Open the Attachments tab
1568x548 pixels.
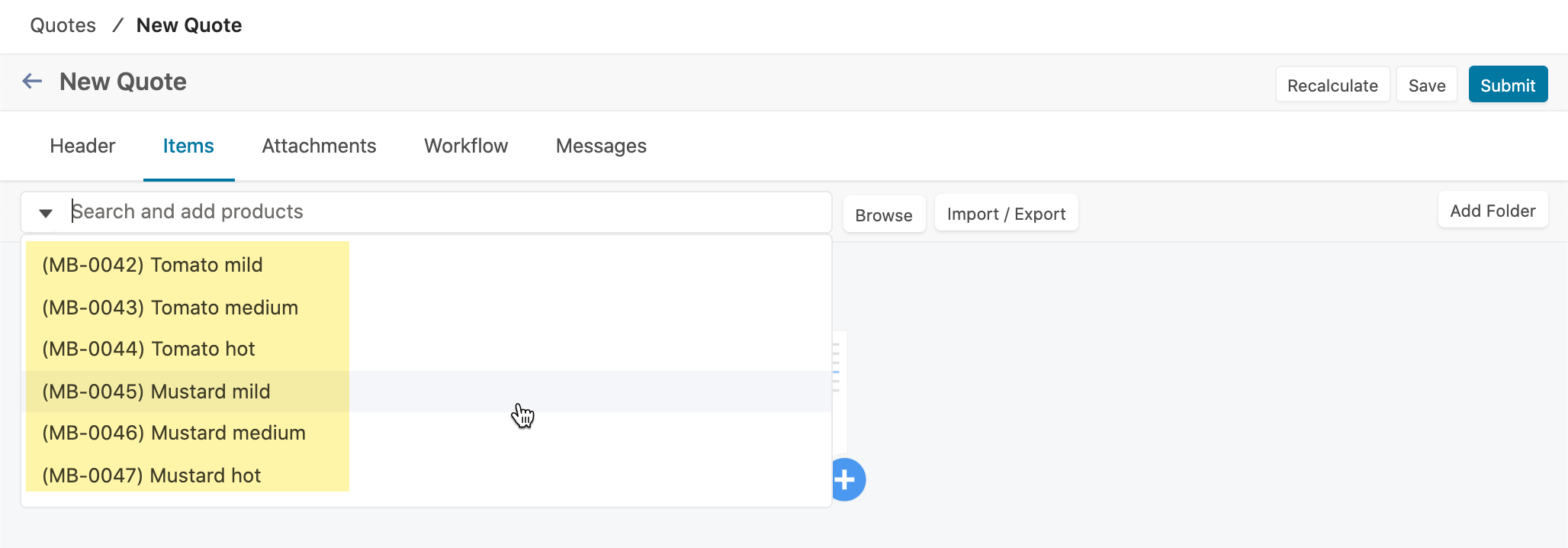point(319,146)
